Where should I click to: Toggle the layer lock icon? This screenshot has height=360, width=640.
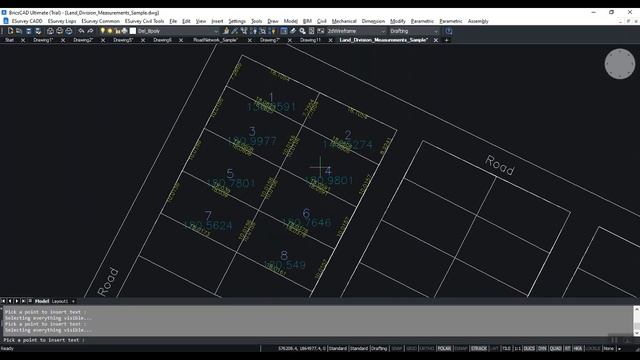[117, 31]
